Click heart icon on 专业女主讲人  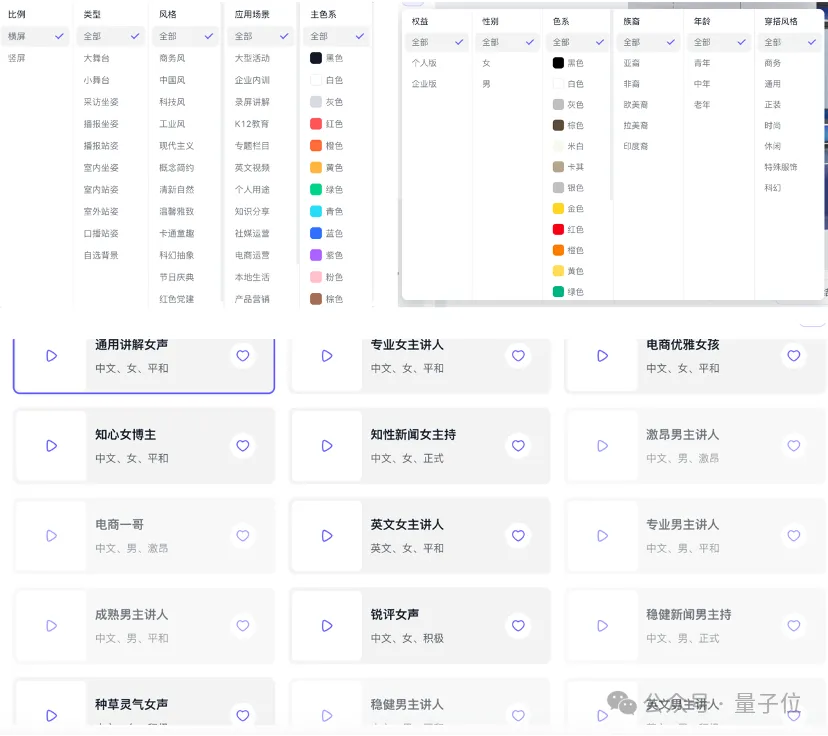(x=517, y=355)
